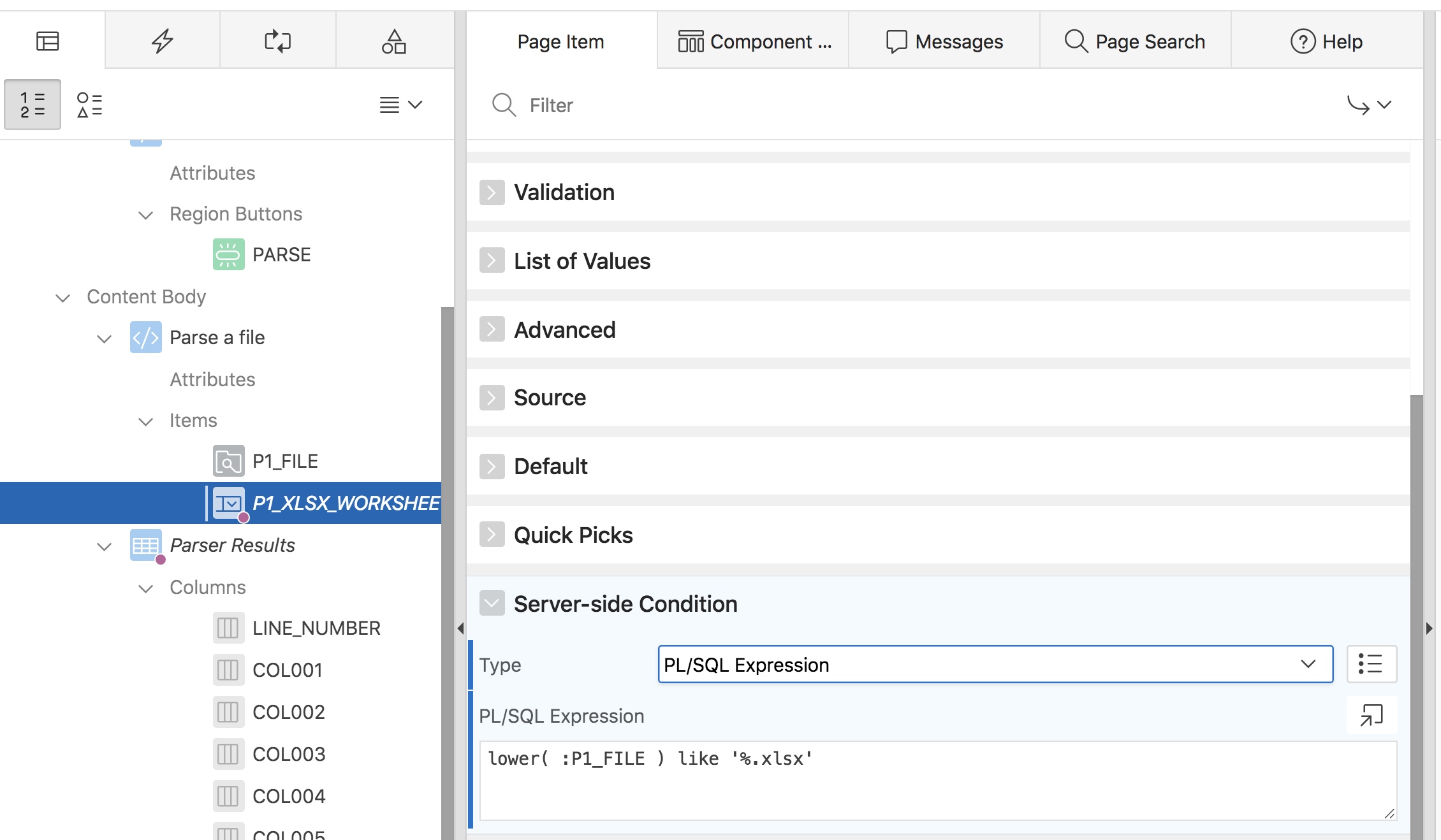1441x840 pixels.
Task: Toggle group by processing order view
Action: pos(33,105)
